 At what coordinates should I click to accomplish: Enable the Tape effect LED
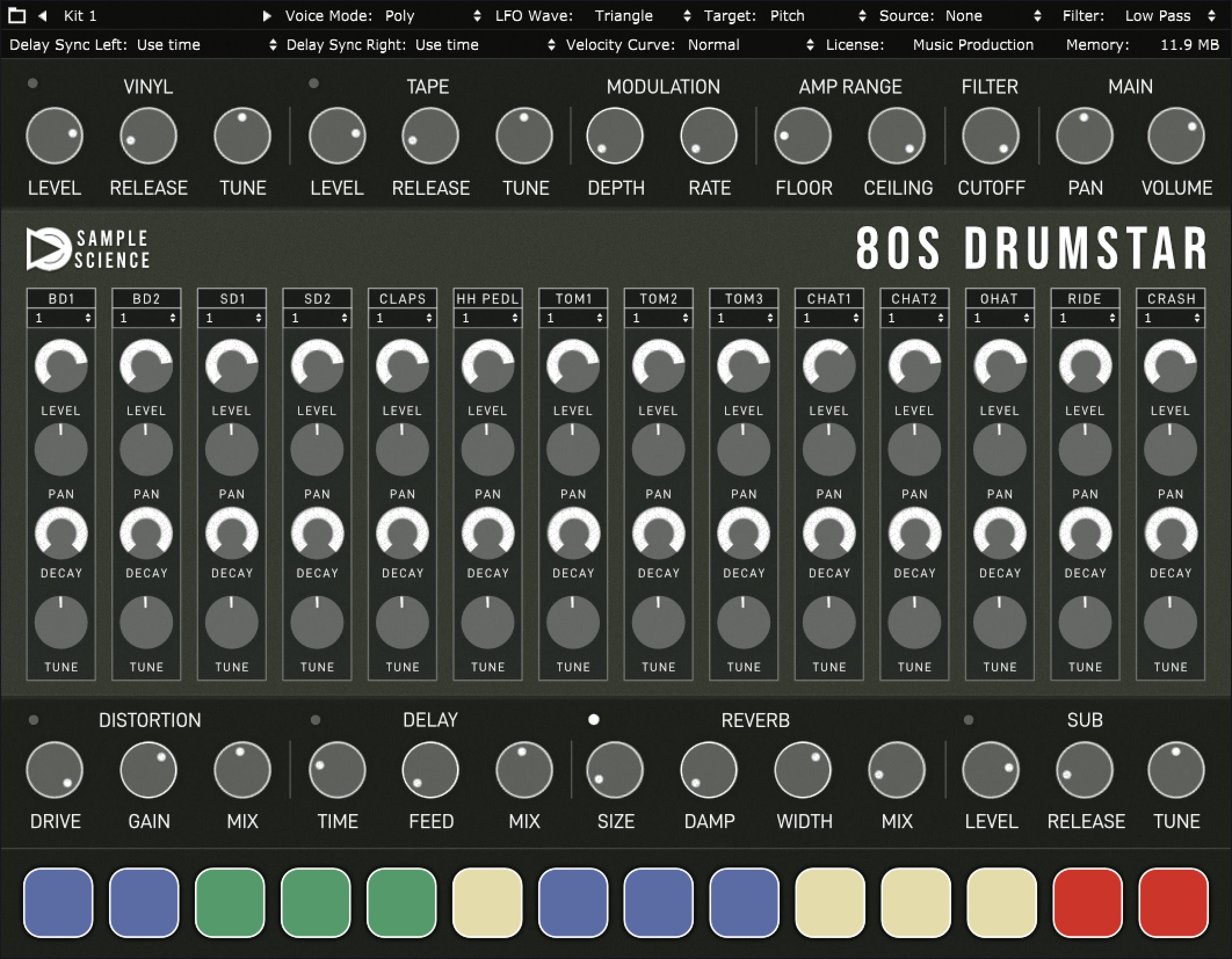click(314, 84)
